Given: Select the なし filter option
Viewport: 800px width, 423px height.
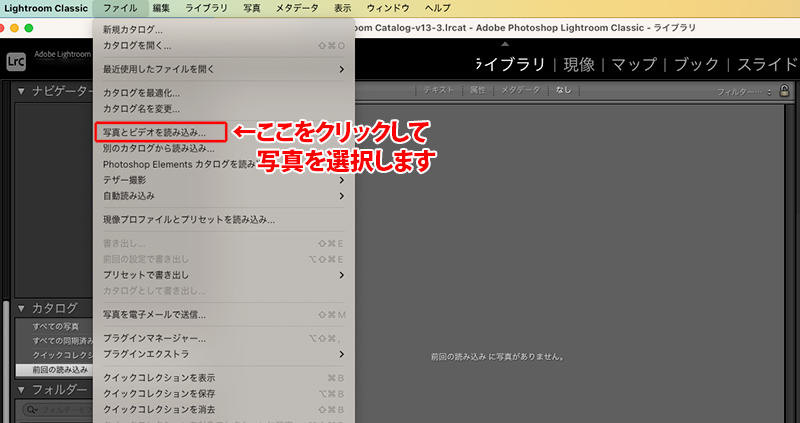Looking at the screenshot, I should pos(564,90).
